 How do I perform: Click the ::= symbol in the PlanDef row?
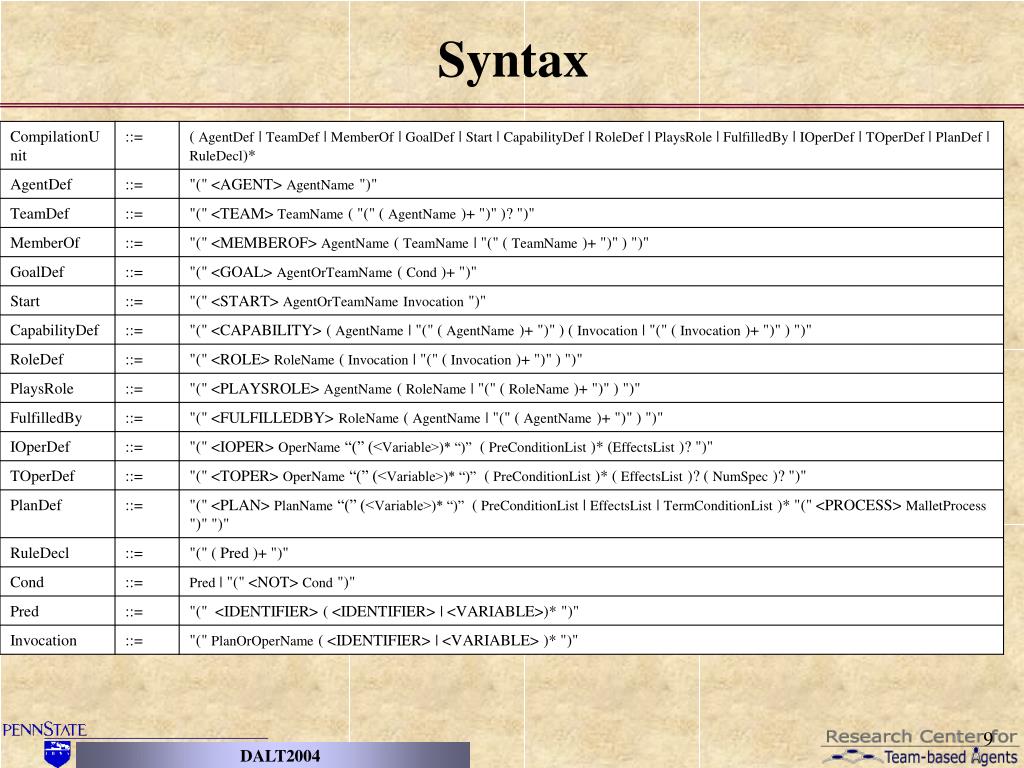tap(134, 506)
